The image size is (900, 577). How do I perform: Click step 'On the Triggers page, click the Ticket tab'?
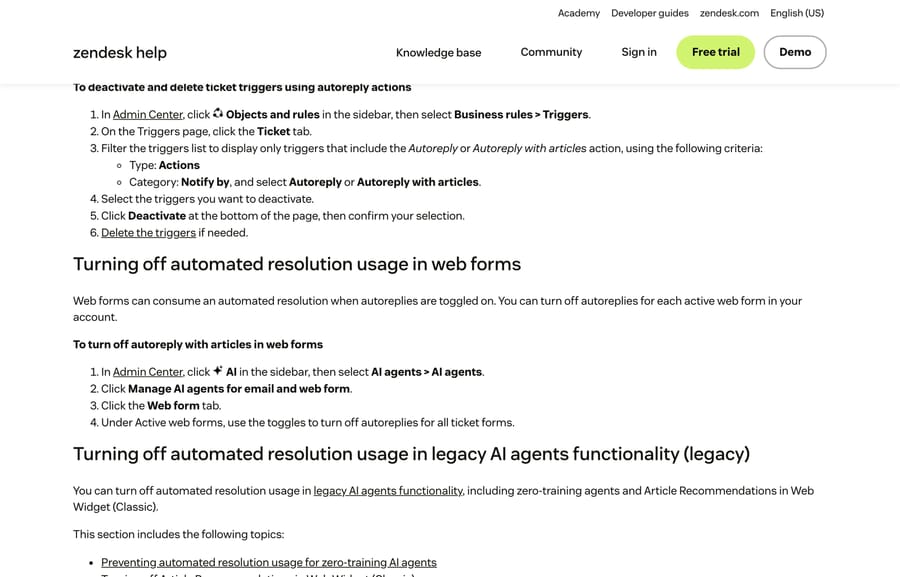click(x=206, y=131)
